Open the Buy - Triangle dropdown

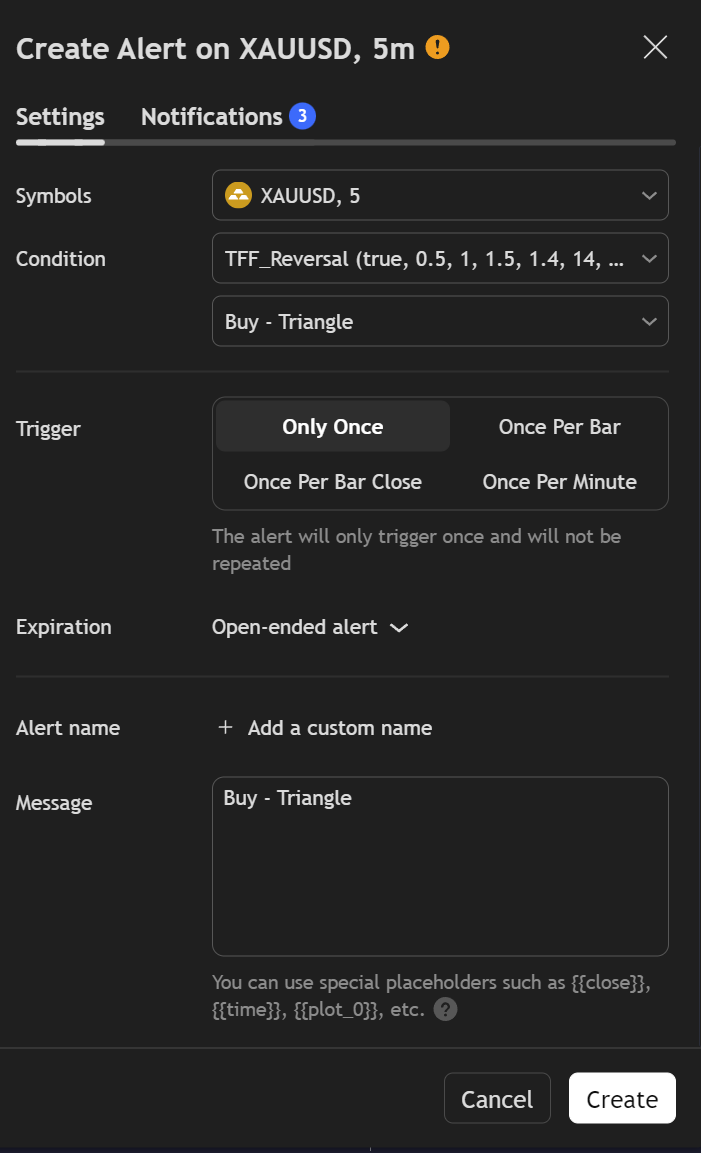click(x=440, y=321)
